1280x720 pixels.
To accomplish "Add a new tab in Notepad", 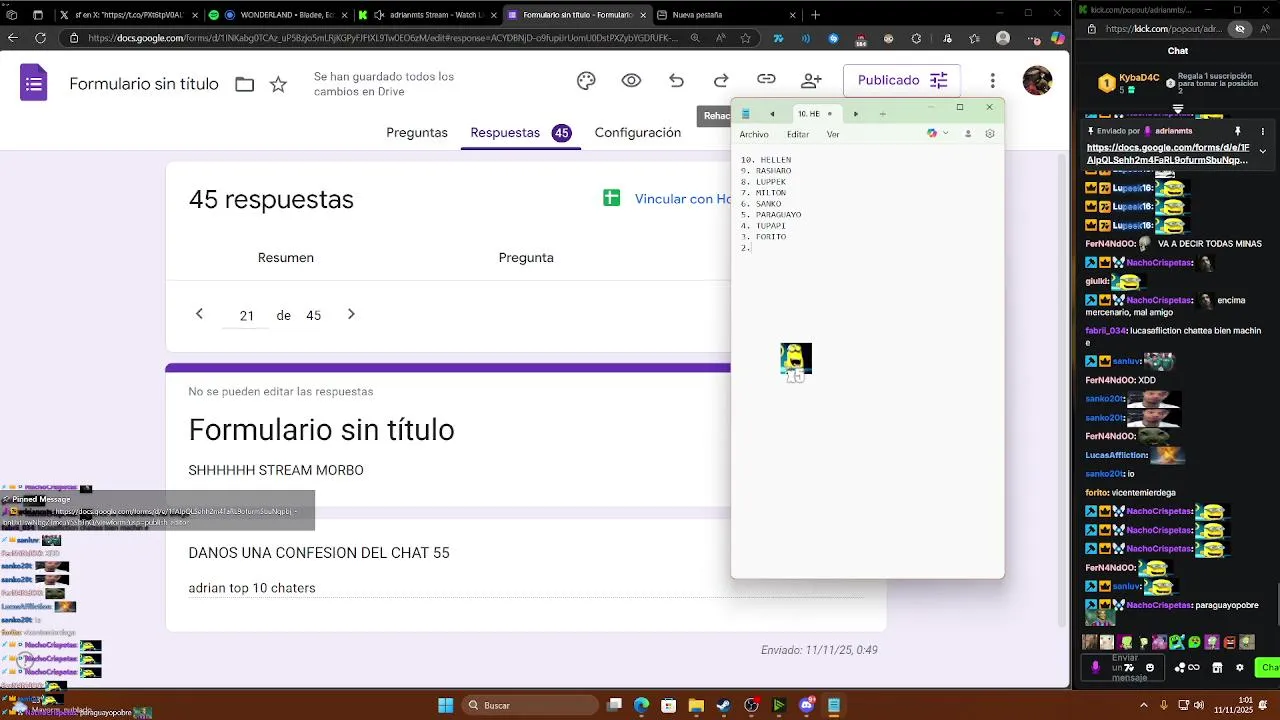I will 882,114.
